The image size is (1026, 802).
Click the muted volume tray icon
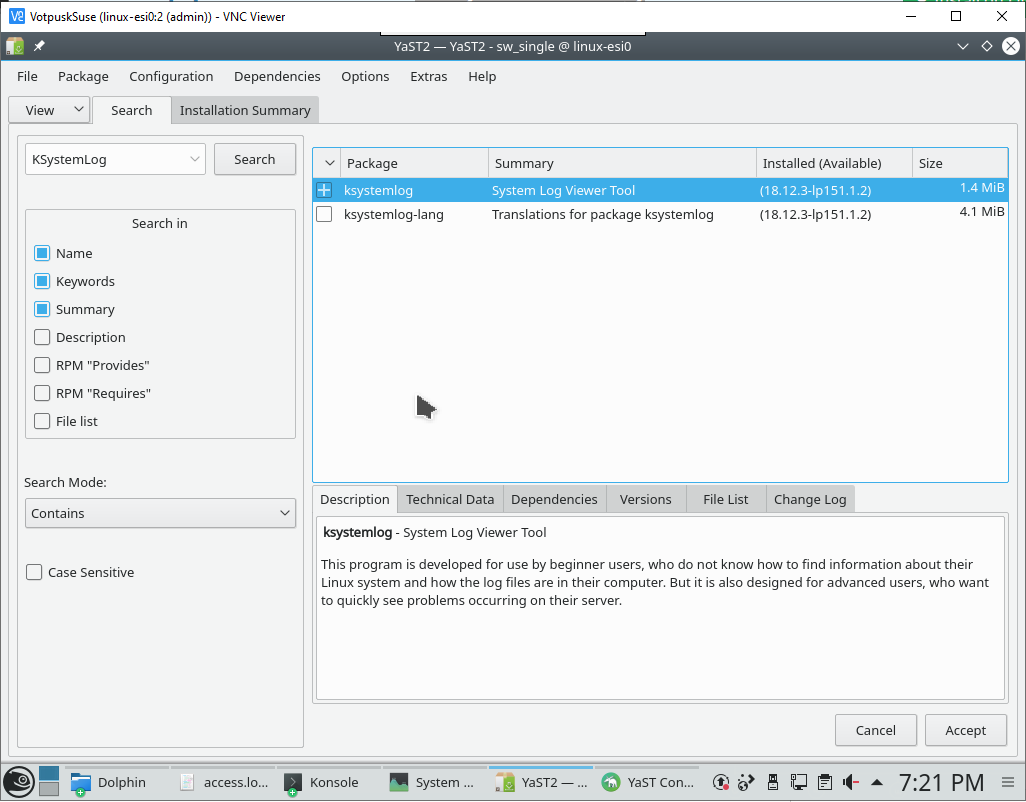851,782
